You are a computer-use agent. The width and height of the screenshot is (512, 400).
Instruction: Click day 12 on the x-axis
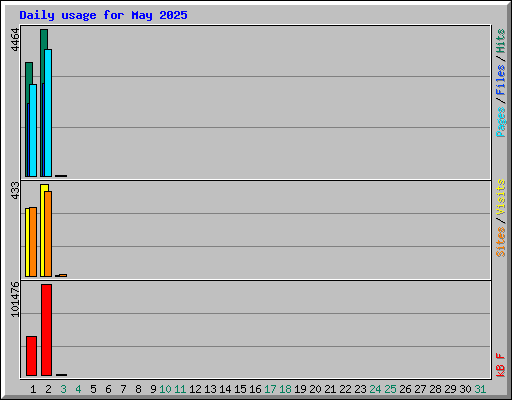195,389
